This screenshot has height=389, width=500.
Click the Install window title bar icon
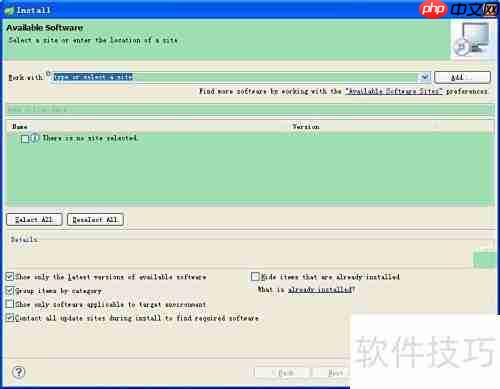pos(9,11)
